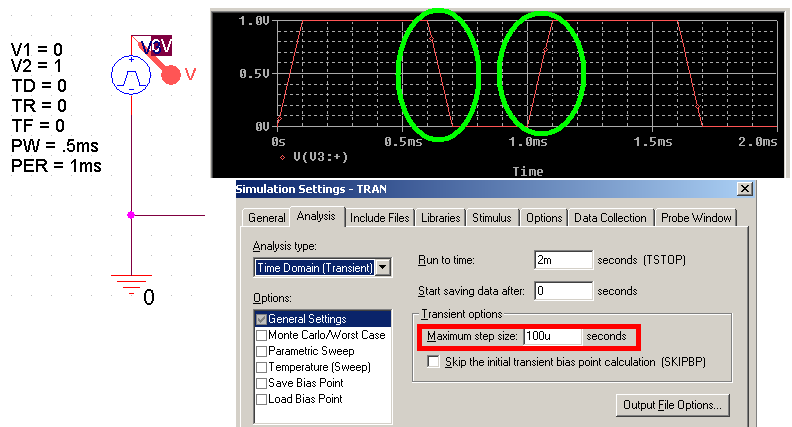Select the red voltage probe marker
Viewport: 792px width, 427px height.
170,74
